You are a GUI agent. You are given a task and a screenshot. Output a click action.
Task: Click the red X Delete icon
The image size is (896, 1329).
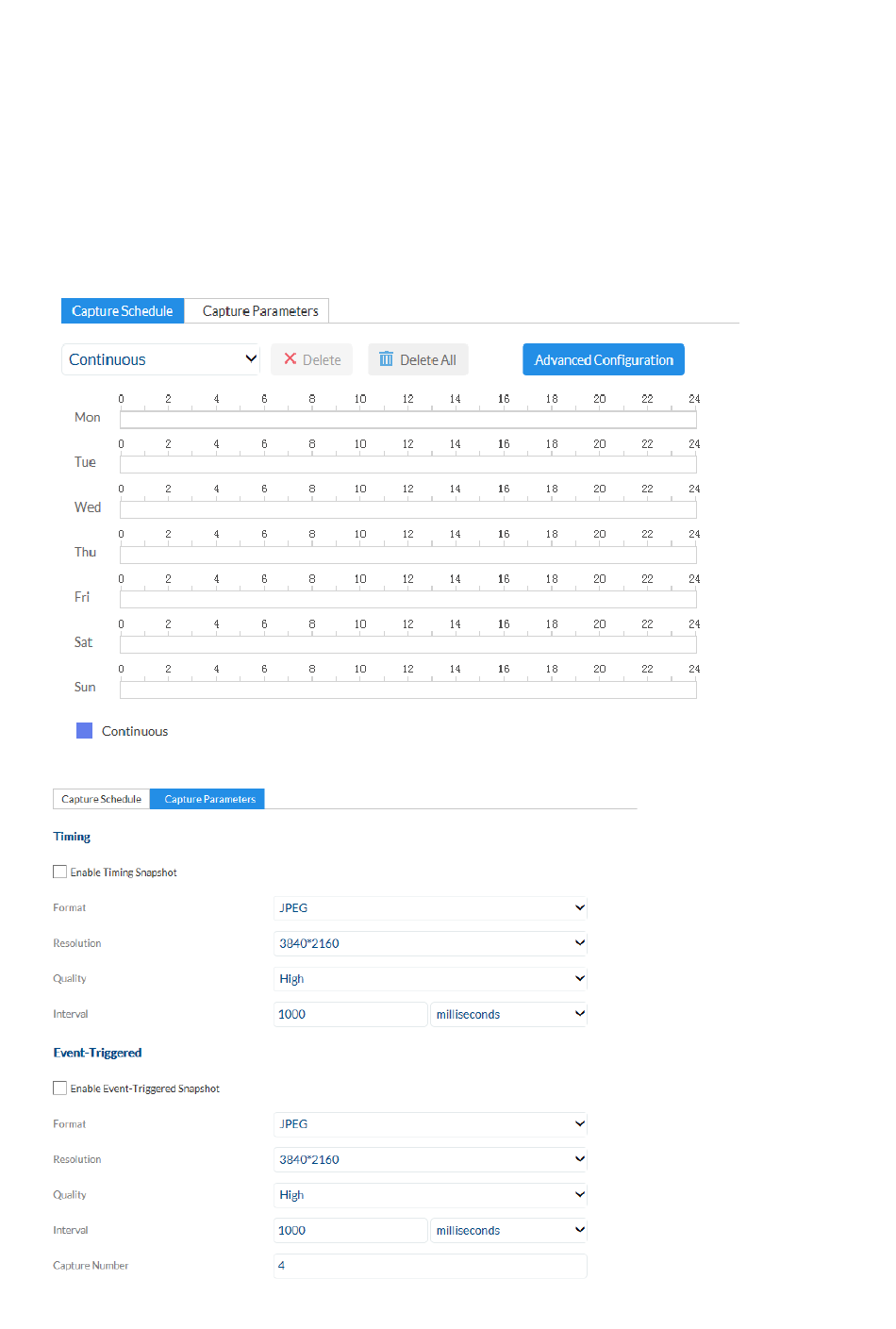pyautogui.click(x=290, y=359)
